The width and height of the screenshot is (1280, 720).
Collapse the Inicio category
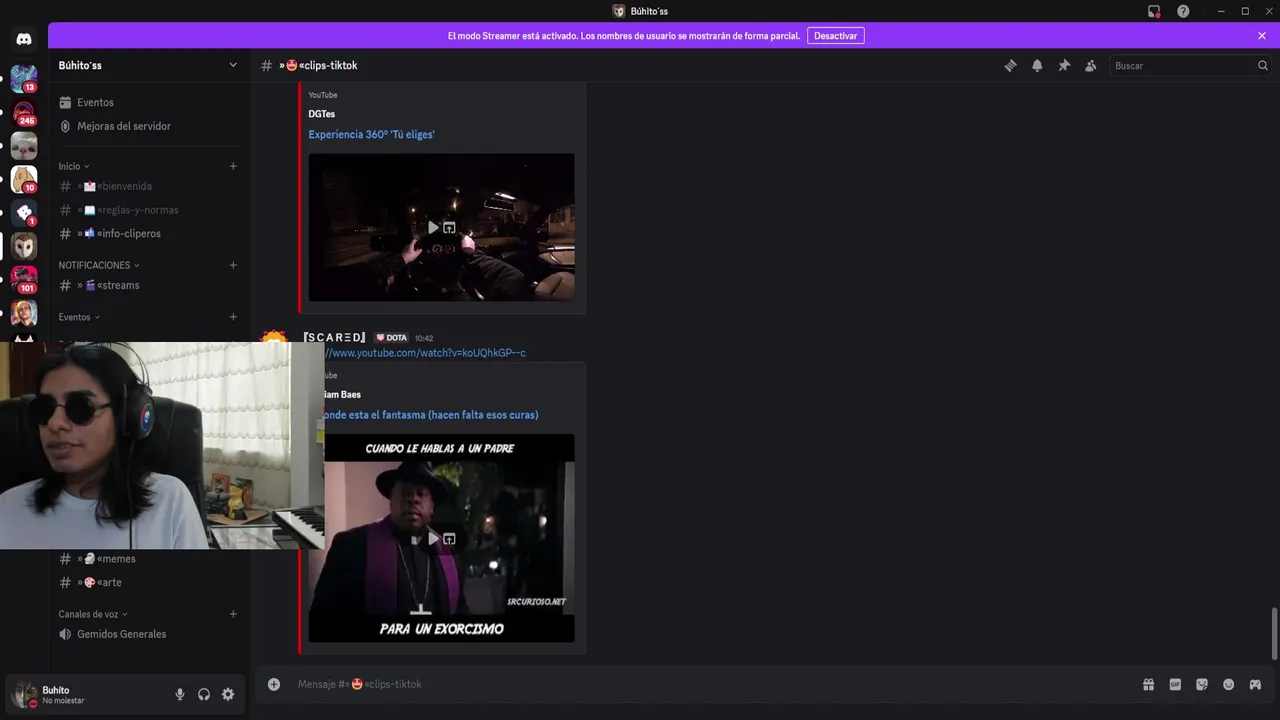(x=74, y=166)
